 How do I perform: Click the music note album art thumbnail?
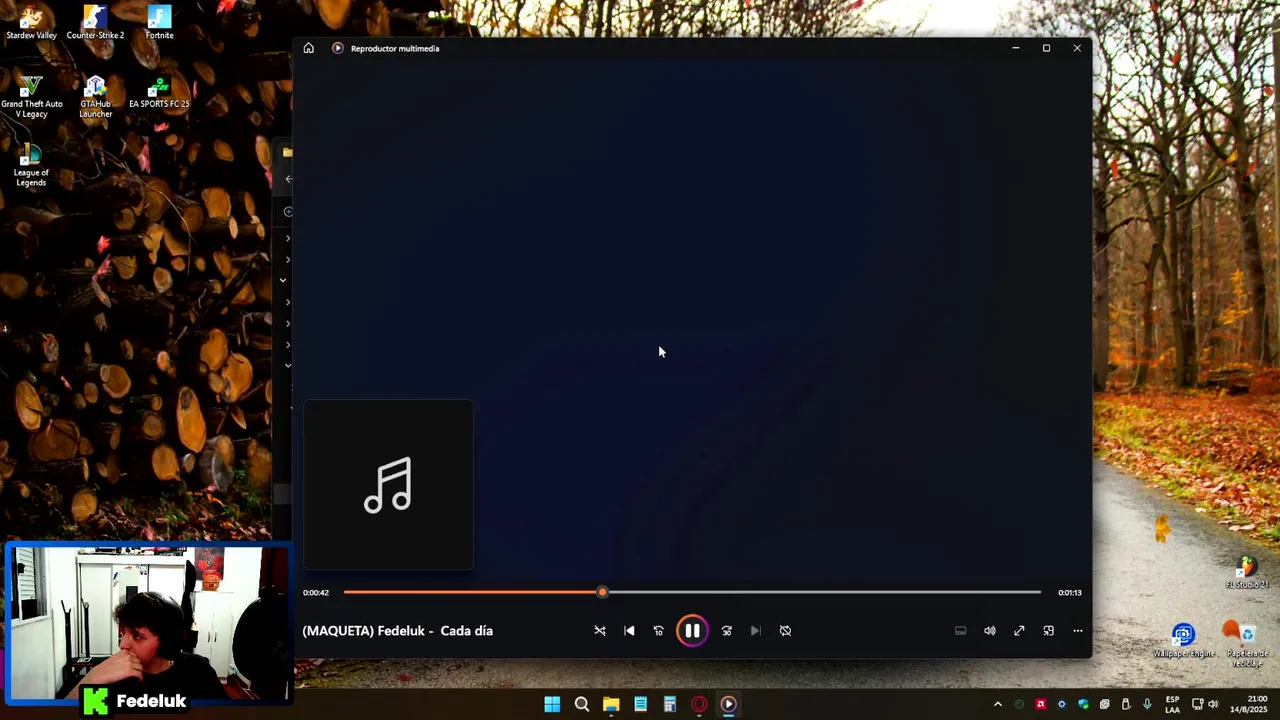click(x=388, y=485)
